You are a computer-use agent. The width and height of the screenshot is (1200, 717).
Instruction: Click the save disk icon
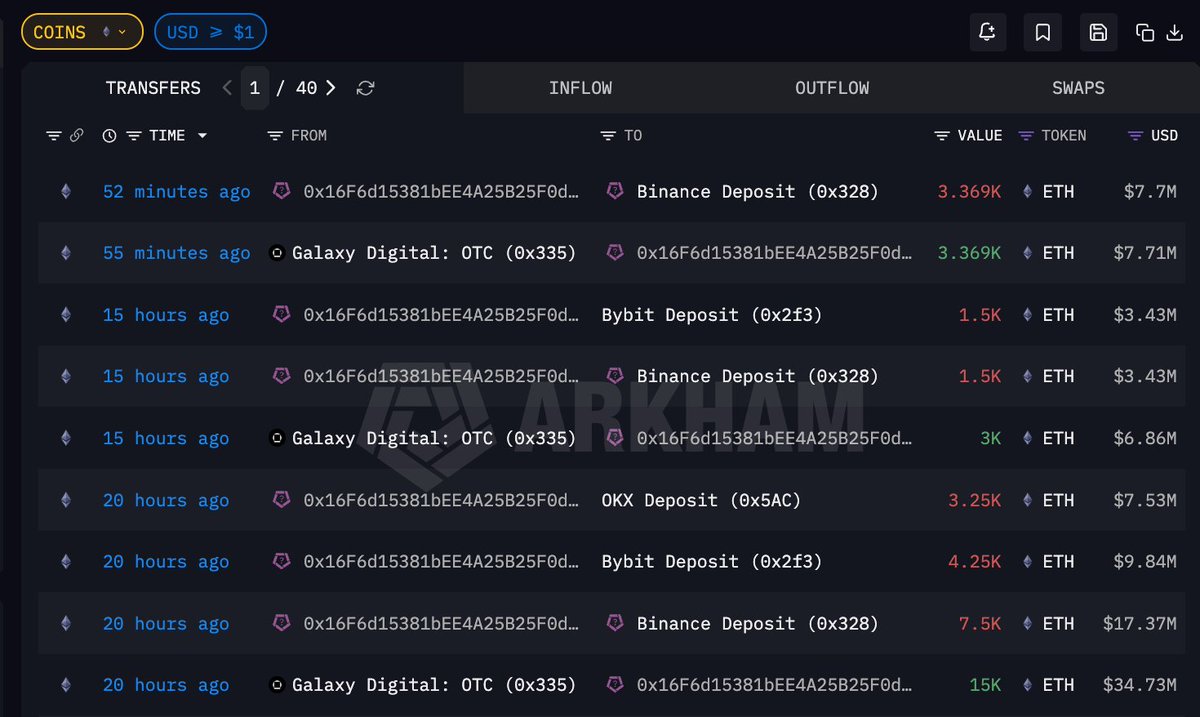[1098, 32]
